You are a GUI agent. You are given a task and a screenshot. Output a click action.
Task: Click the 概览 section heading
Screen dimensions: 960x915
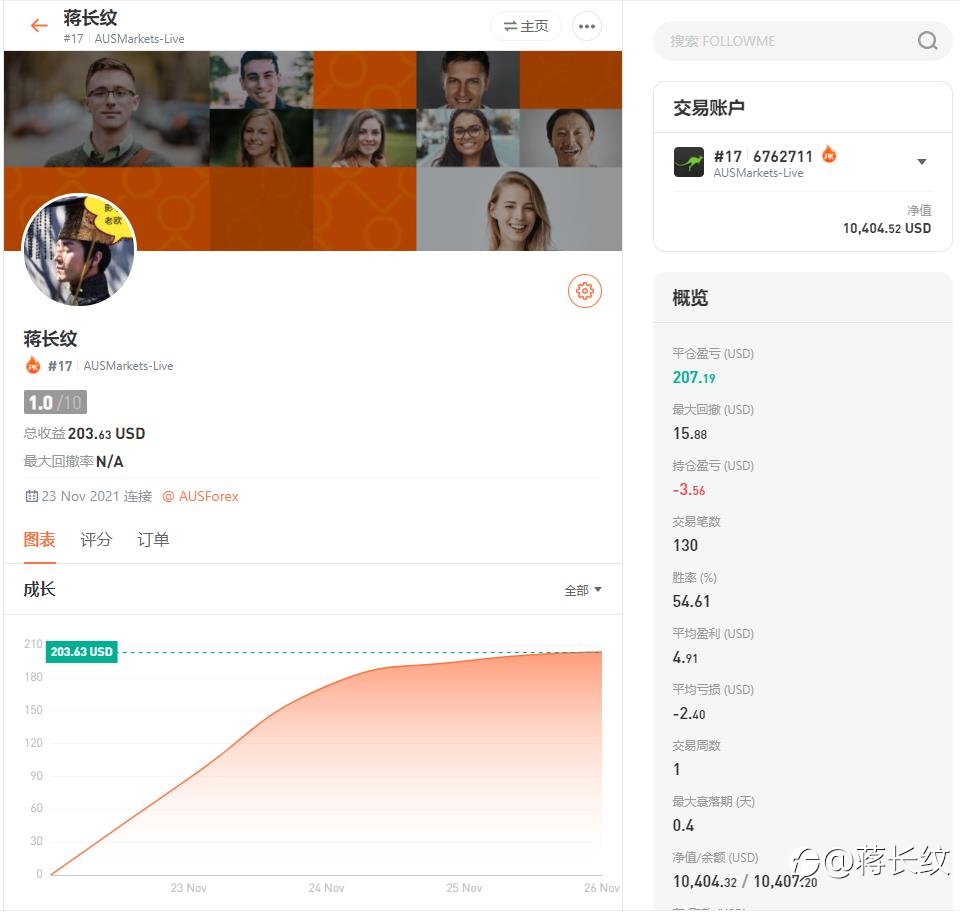point(690,298)
